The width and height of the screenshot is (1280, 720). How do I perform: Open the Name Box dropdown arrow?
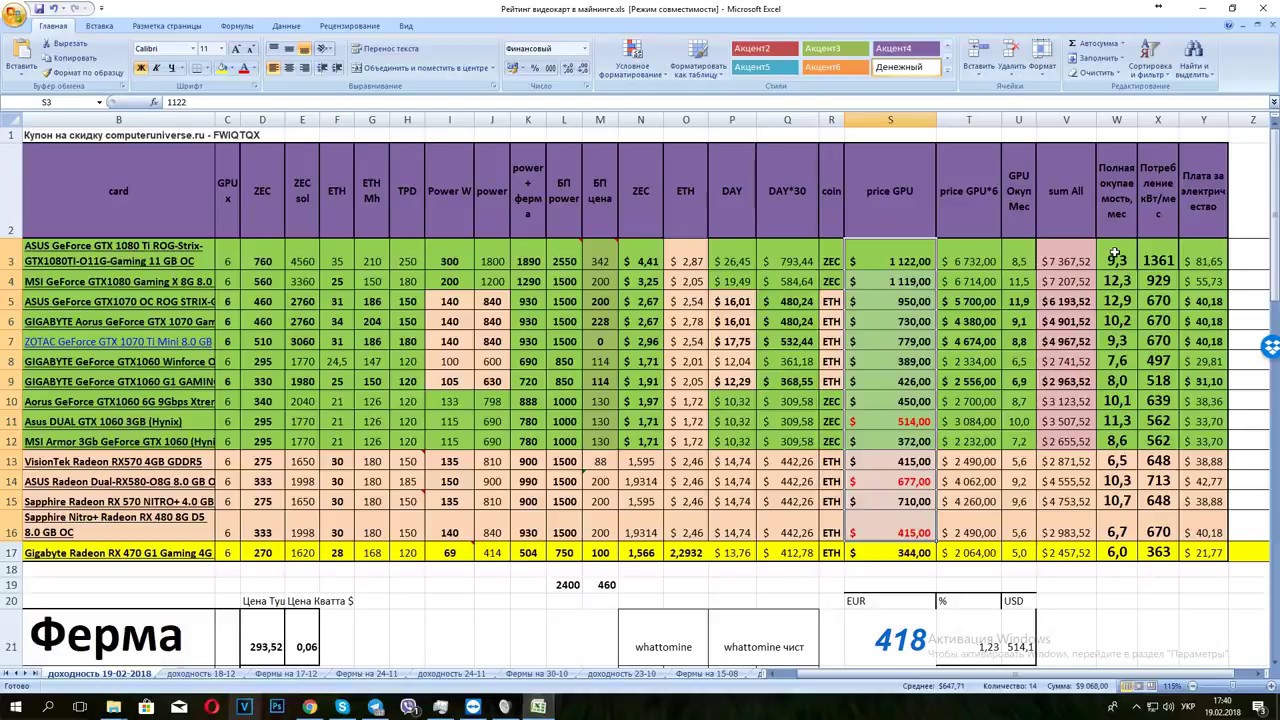[x=99, y=102]
